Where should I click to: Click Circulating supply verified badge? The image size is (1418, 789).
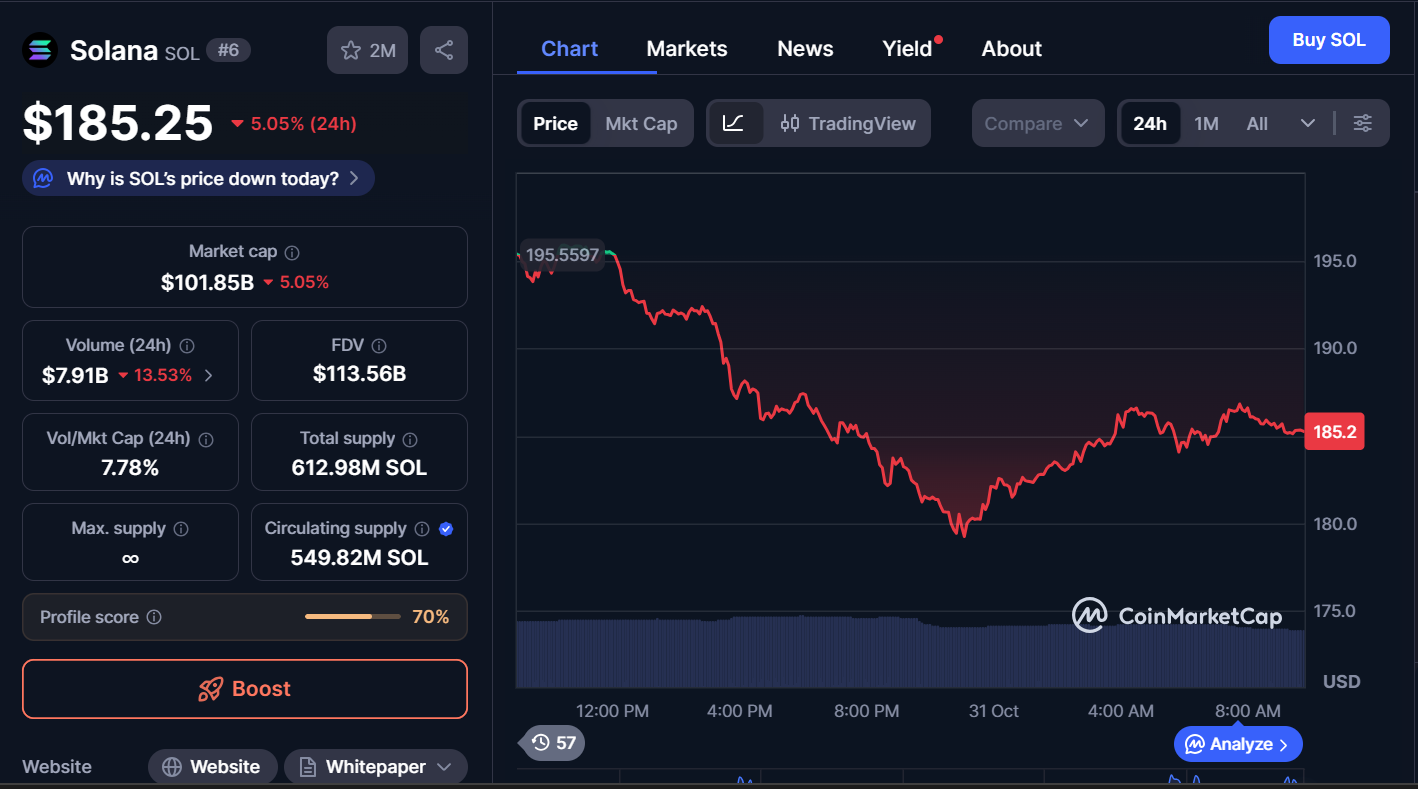coord(446,529)
